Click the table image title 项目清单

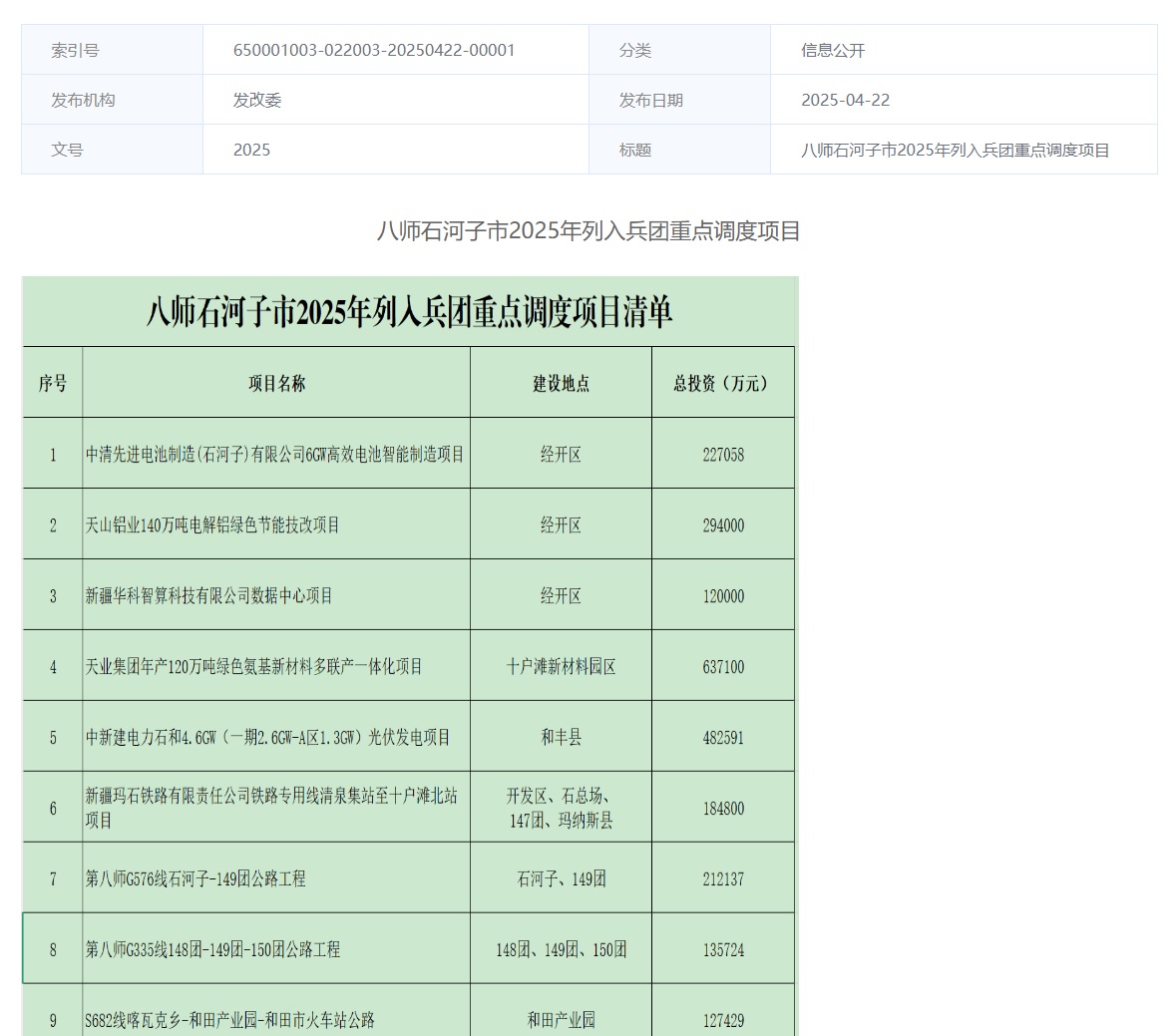[410, 312]
